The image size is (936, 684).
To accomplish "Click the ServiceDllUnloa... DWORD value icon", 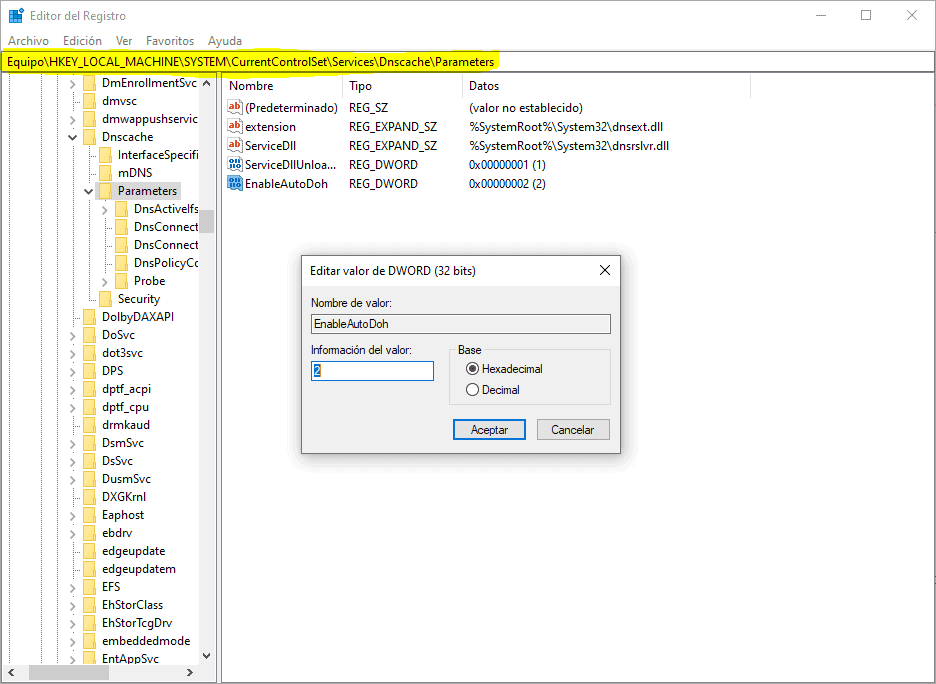I will (x=235, y=164).
